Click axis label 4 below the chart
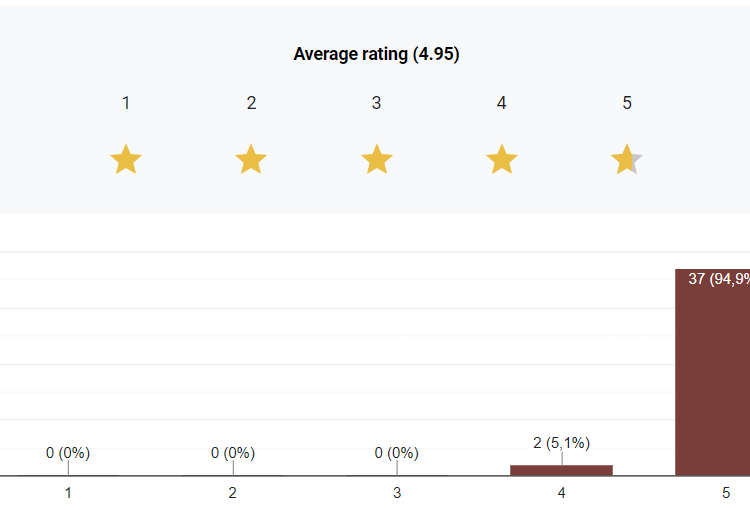Image resolution: width=750 pixels, height=510 pixels. pyautogui.click(x=561, y=492)
